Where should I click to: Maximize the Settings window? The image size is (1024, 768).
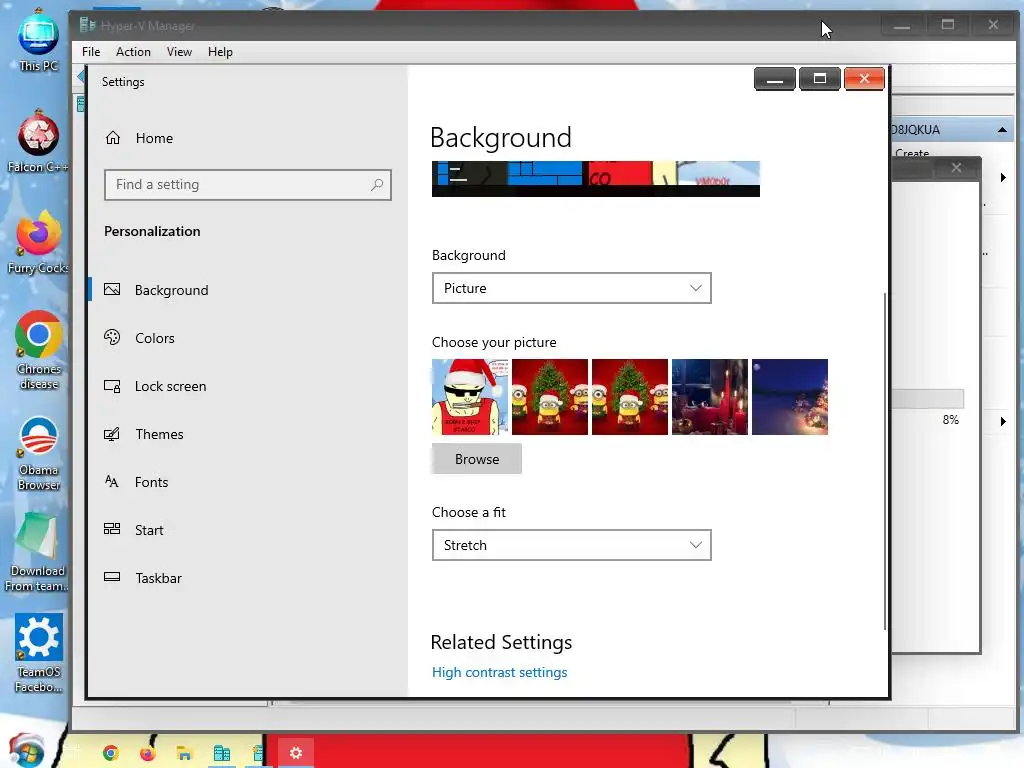pos(820,79)
